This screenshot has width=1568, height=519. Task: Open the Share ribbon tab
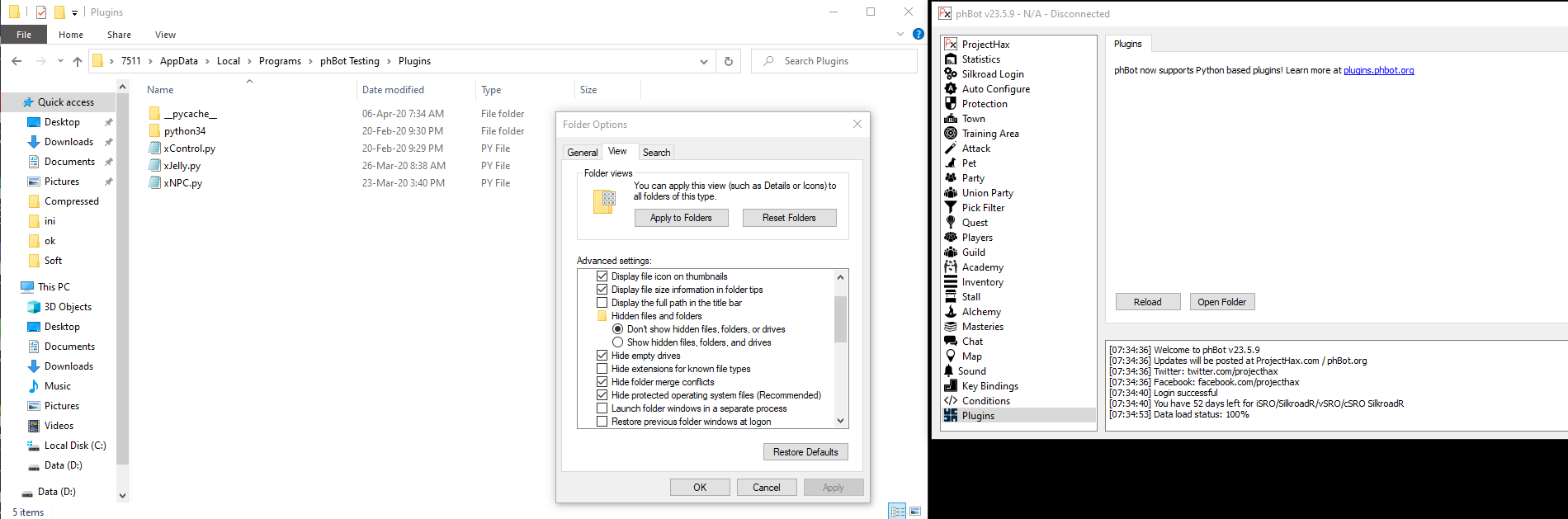point(119,35)
